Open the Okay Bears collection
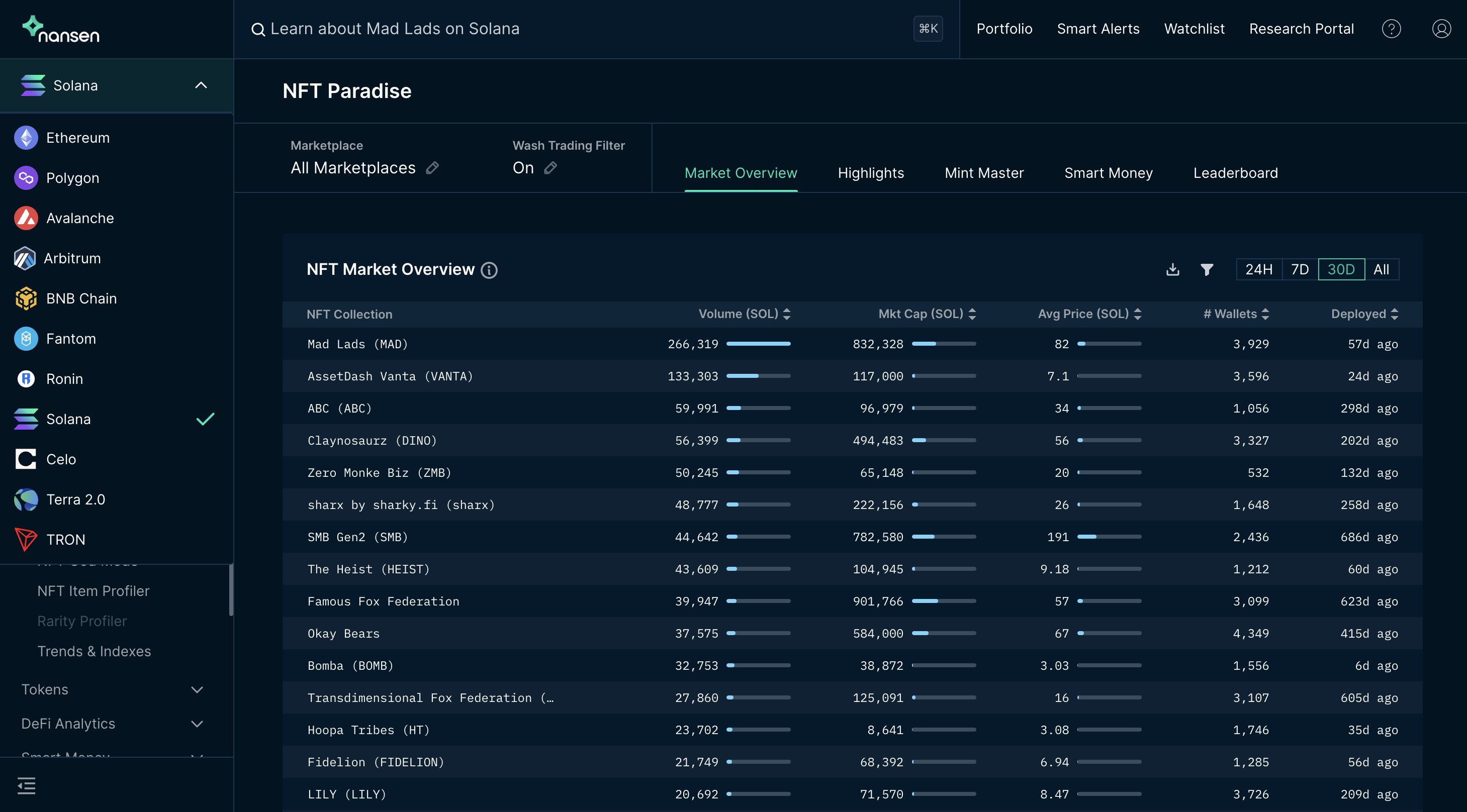Viewport: 1467px width, 812px height. (x=343, y=633)
